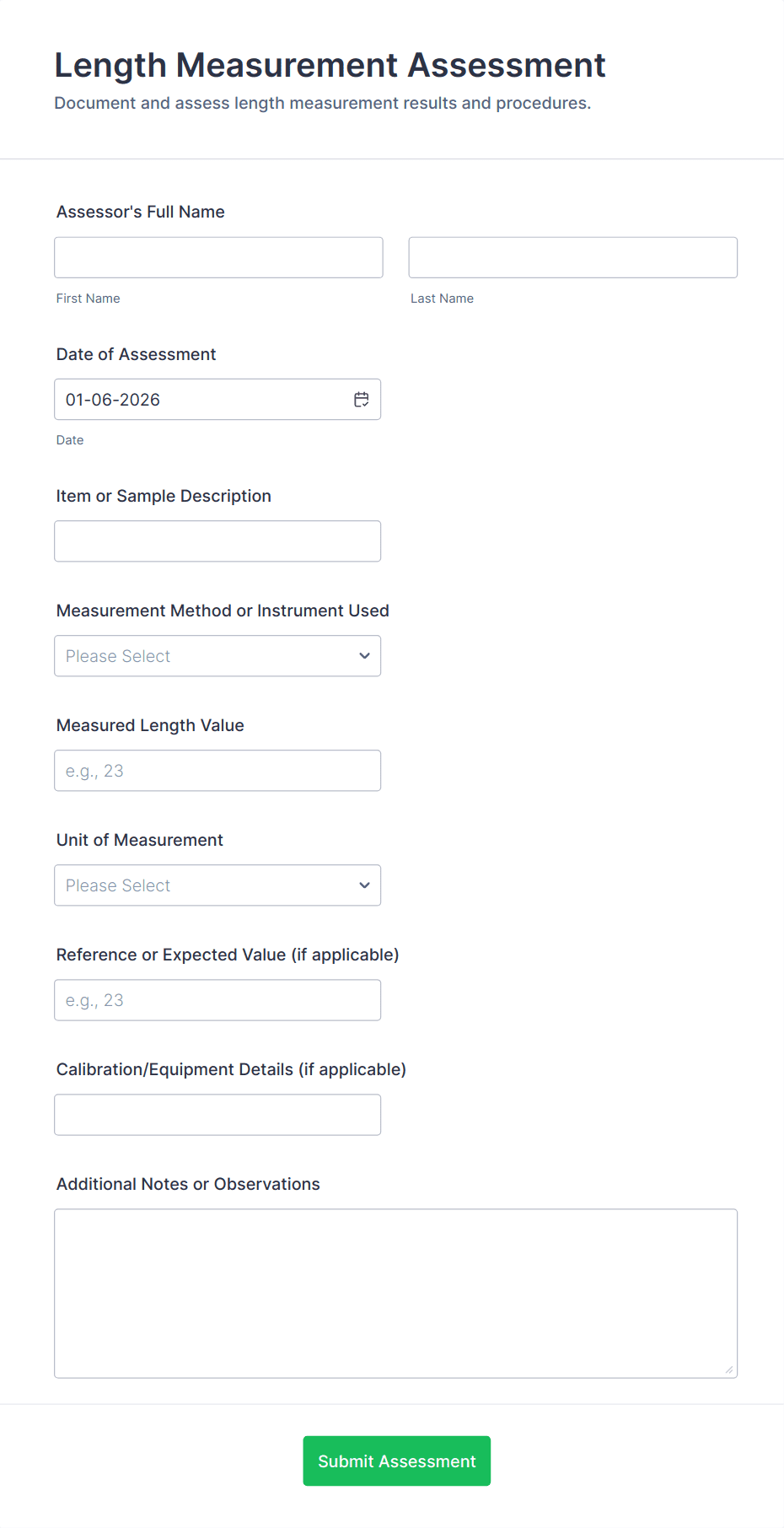This screenshot has width=784, height=1528.
Task: Click the Measured Length Value input
Action: pyautogui.click(x=217, y=771)
